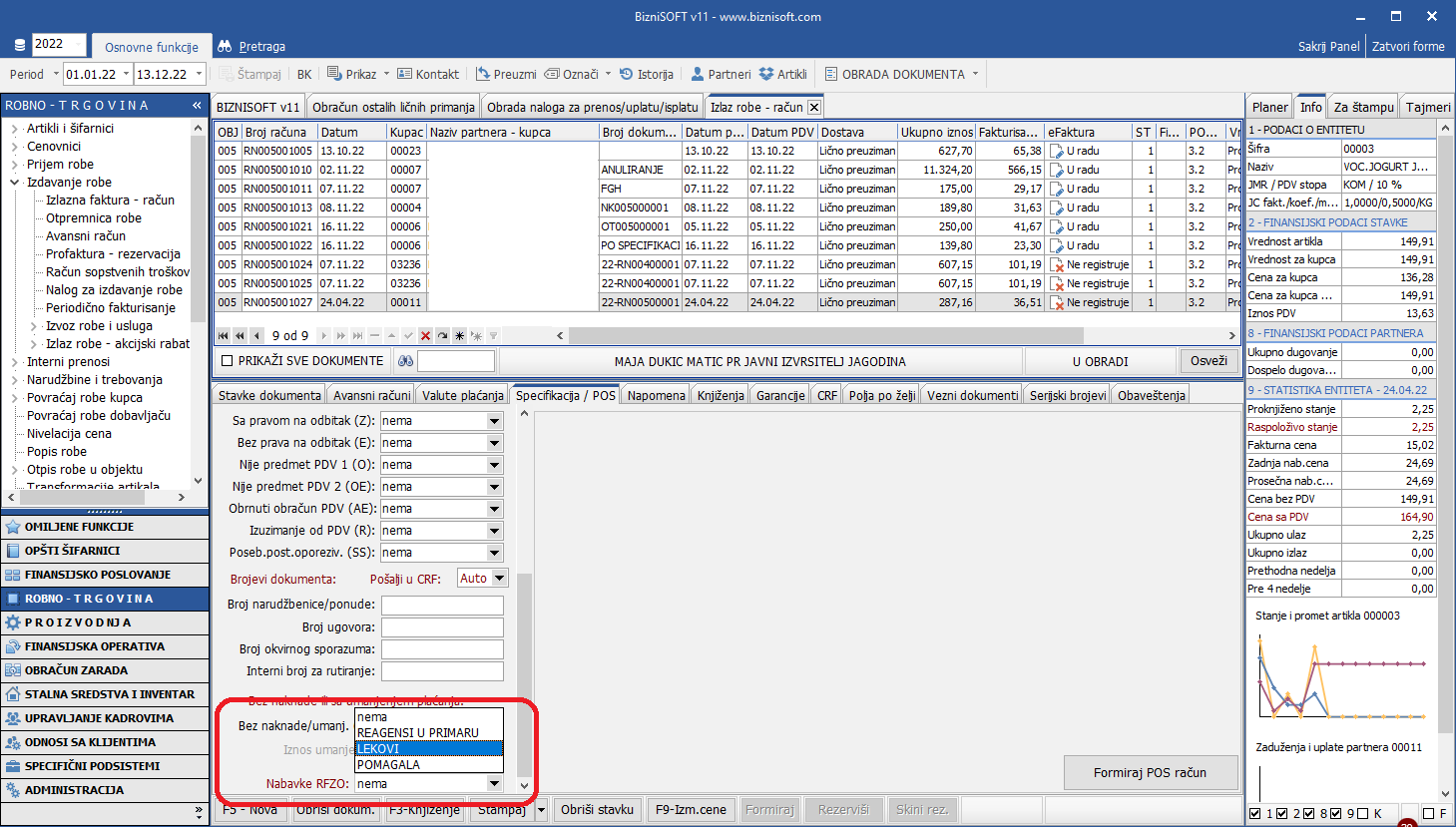The height and width of the screenshot is (827, 1456).
Task: Expand the Sa pravom na odbitak (Z) dropdown
Action: pyautogui.click(x=494, y=421)
